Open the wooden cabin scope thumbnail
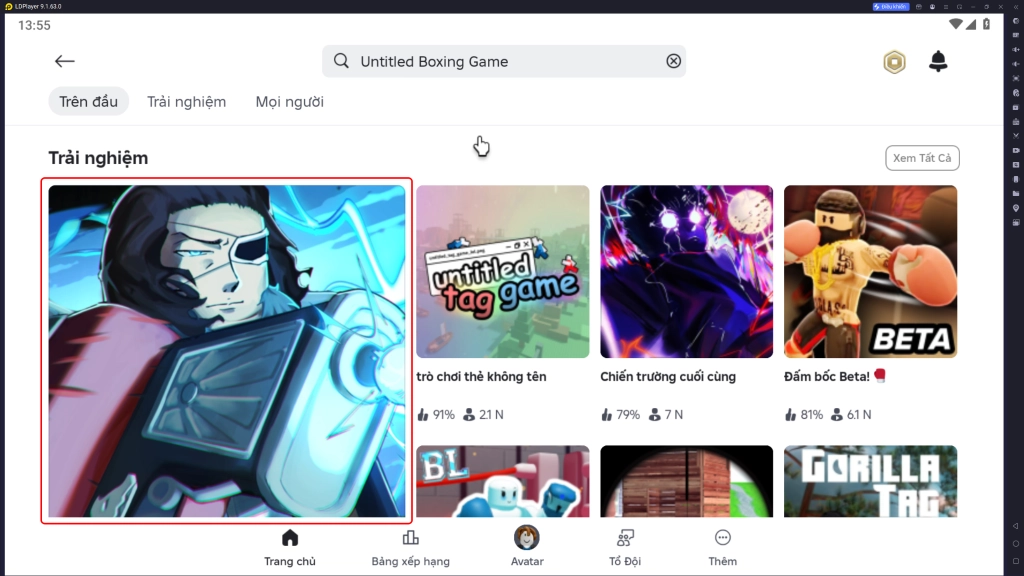Viewport: 1024px width, 576px height. pos(686,481)
